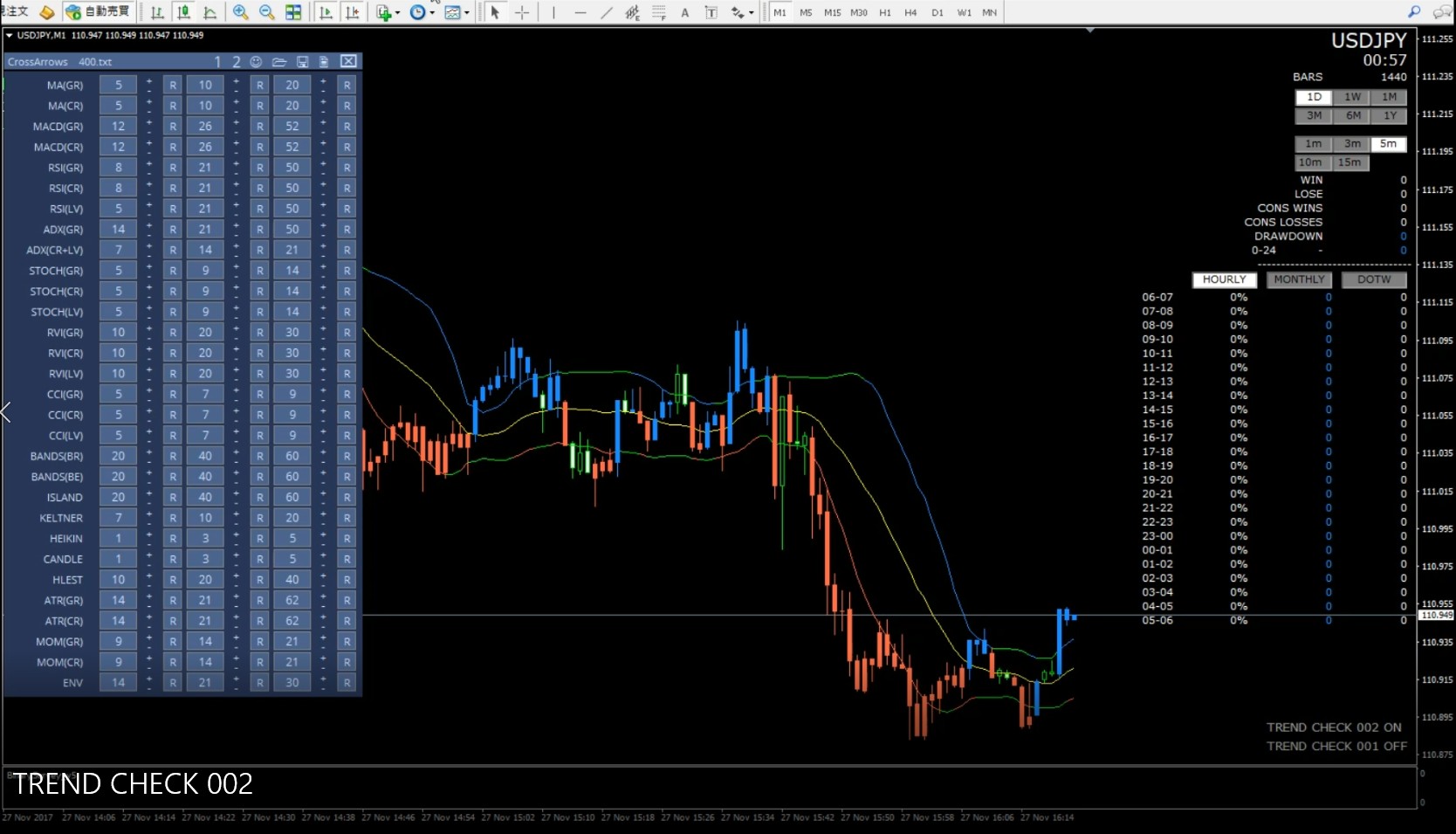Select the 3M bars range

coord(1314,115)
